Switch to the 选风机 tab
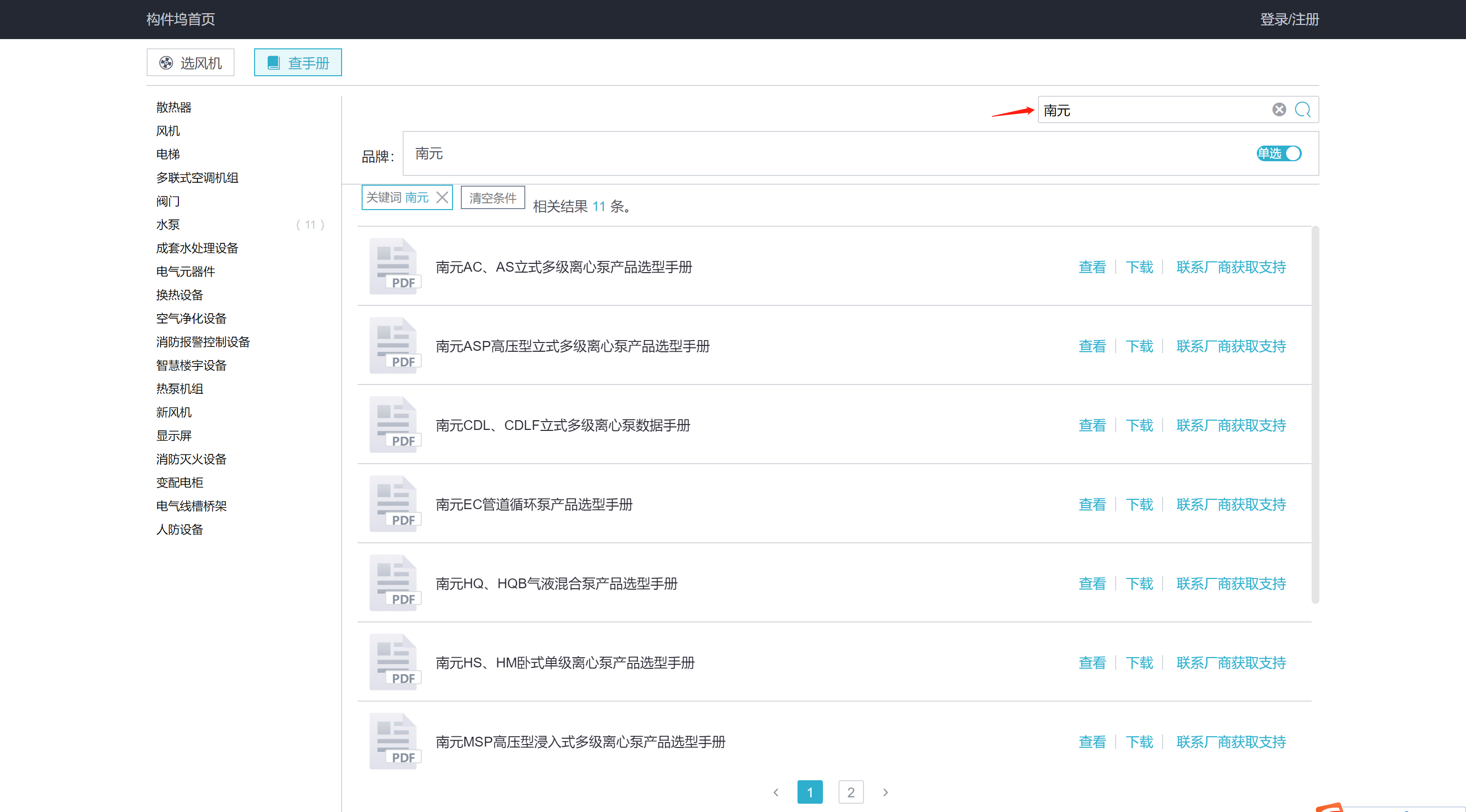 click(190, 62)
